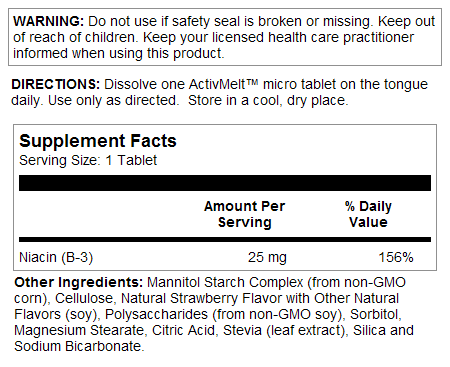Click the 156% daily value figure

(396, 258)
